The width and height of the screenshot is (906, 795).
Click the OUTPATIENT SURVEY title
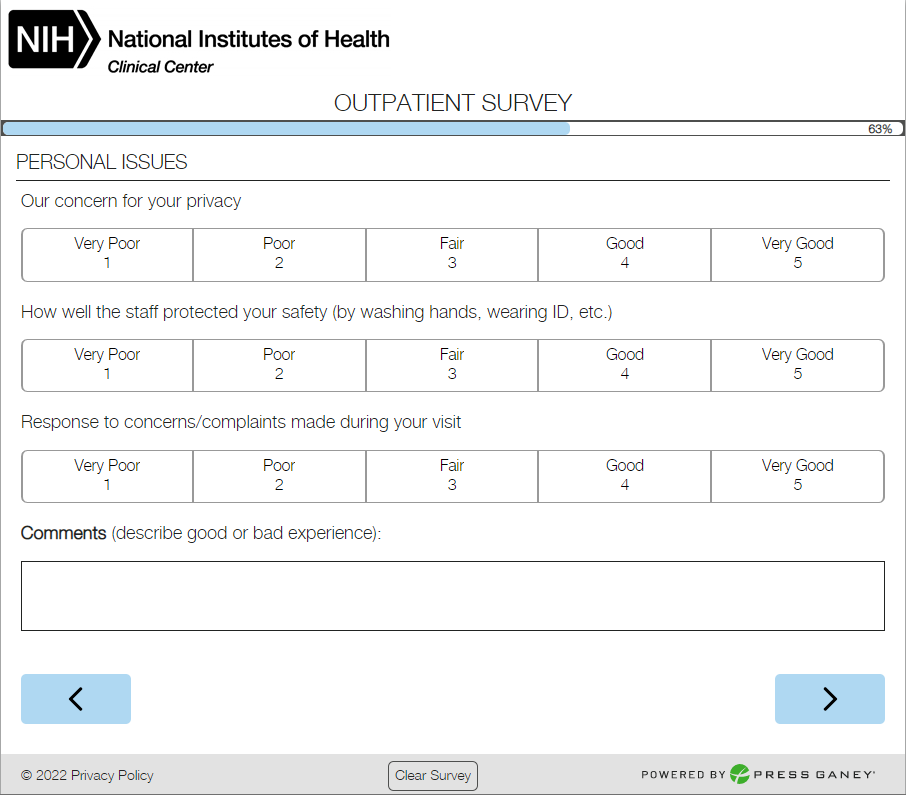tap(452, 103)
